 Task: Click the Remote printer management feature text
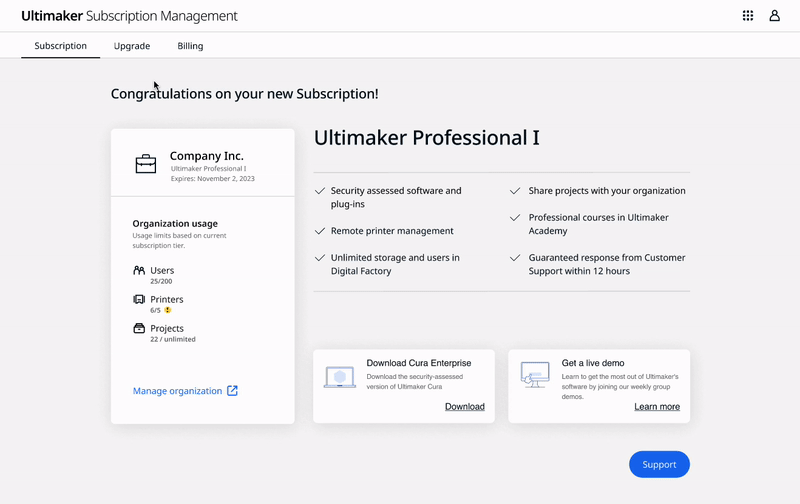tap(392, 231)
